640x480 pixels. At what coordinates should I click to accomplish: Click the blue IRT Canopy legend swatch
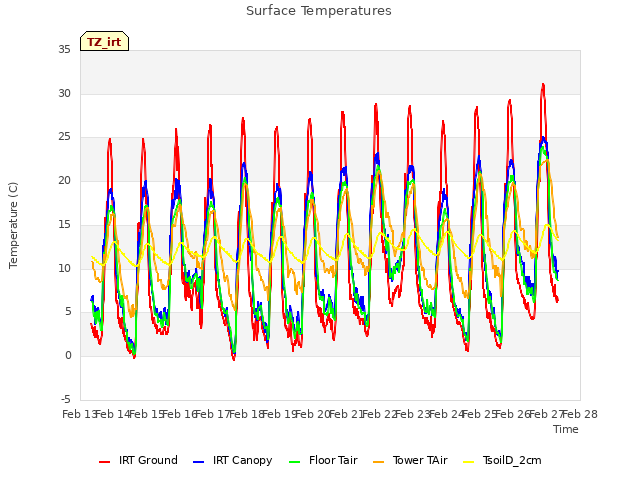198,462
